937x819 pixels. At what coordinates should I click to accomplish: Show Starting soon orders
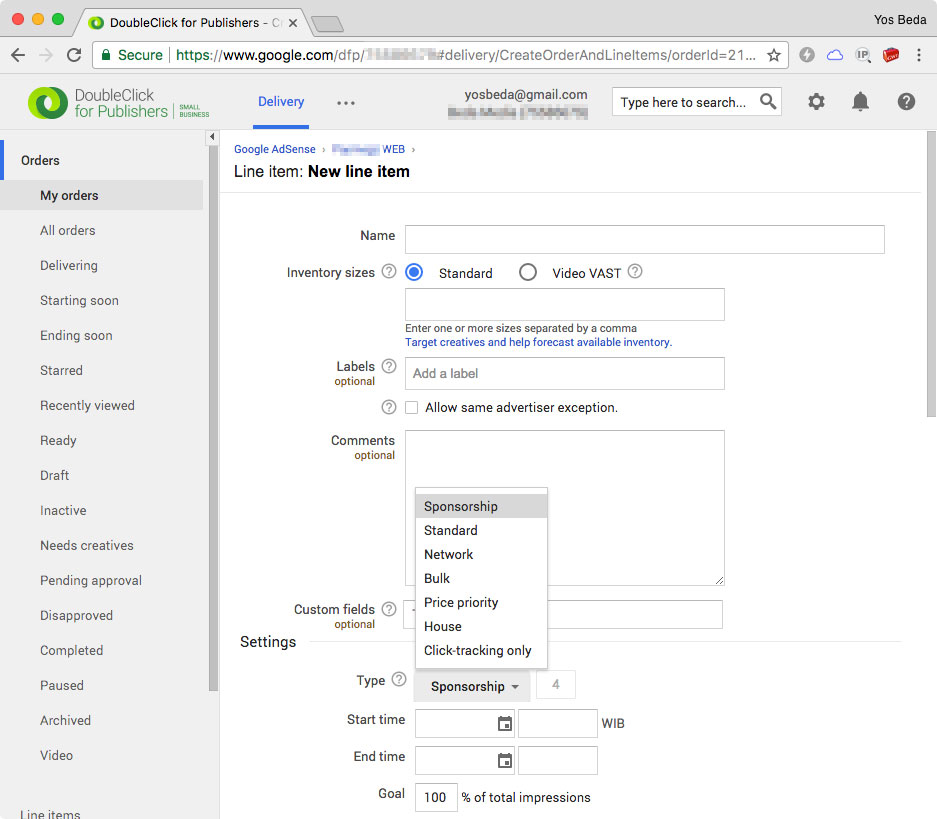(79, 300)
